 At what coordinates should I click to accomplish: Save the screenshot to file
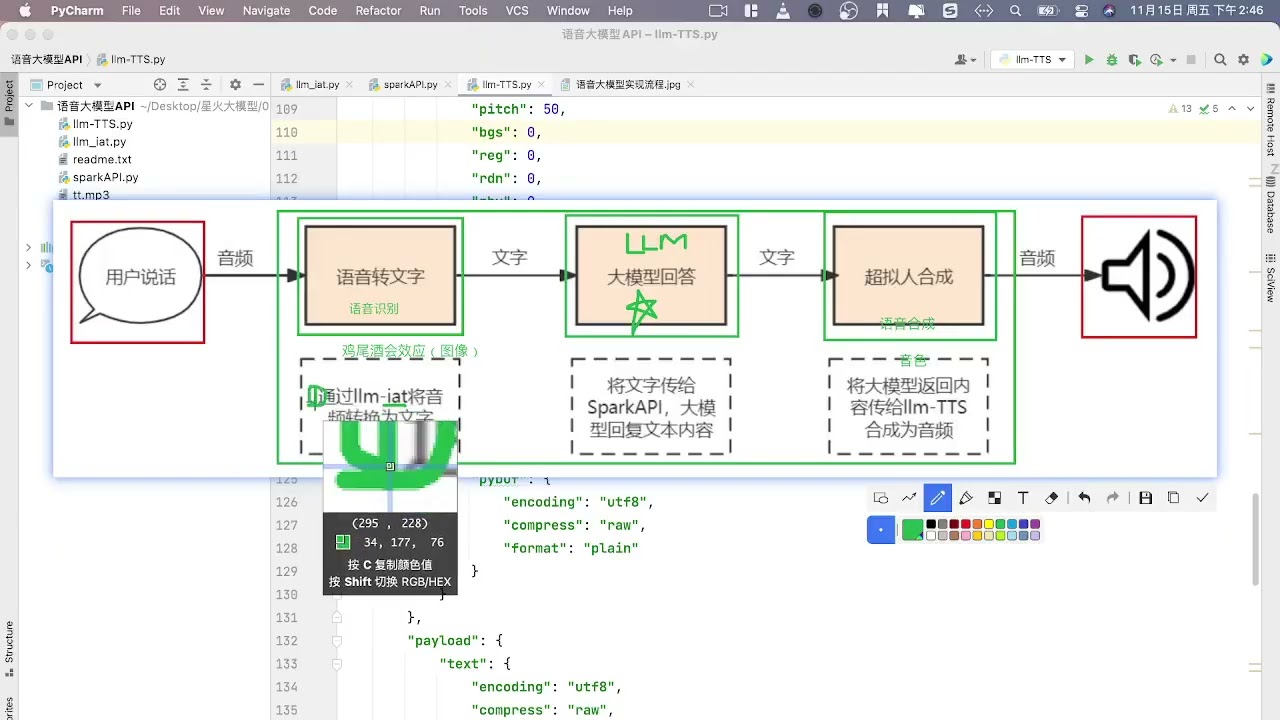(x=1146, y=498)
